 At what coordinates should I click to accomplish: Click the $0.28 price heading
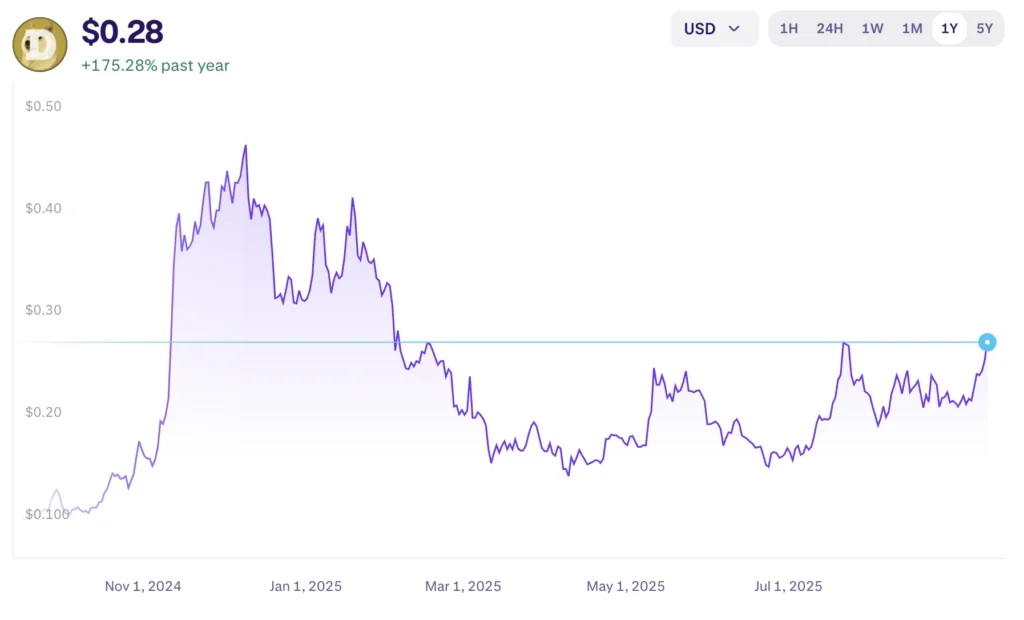[x=112, y=30]
